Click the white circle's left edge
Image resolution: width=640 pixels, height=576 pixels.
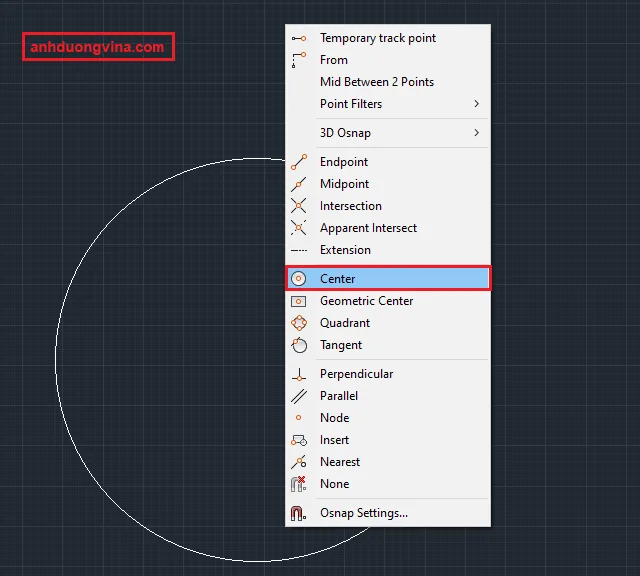pos(56,359)
